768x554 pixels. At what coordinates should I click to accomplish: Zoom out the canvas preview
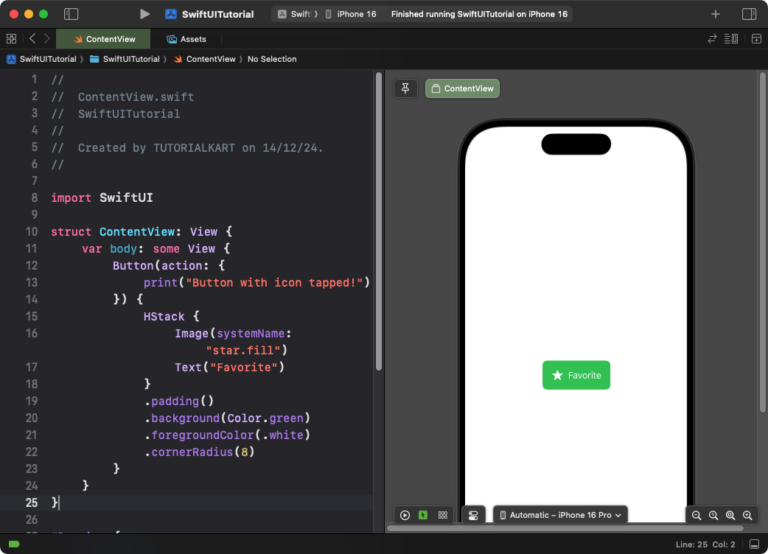tap(696, 515)
